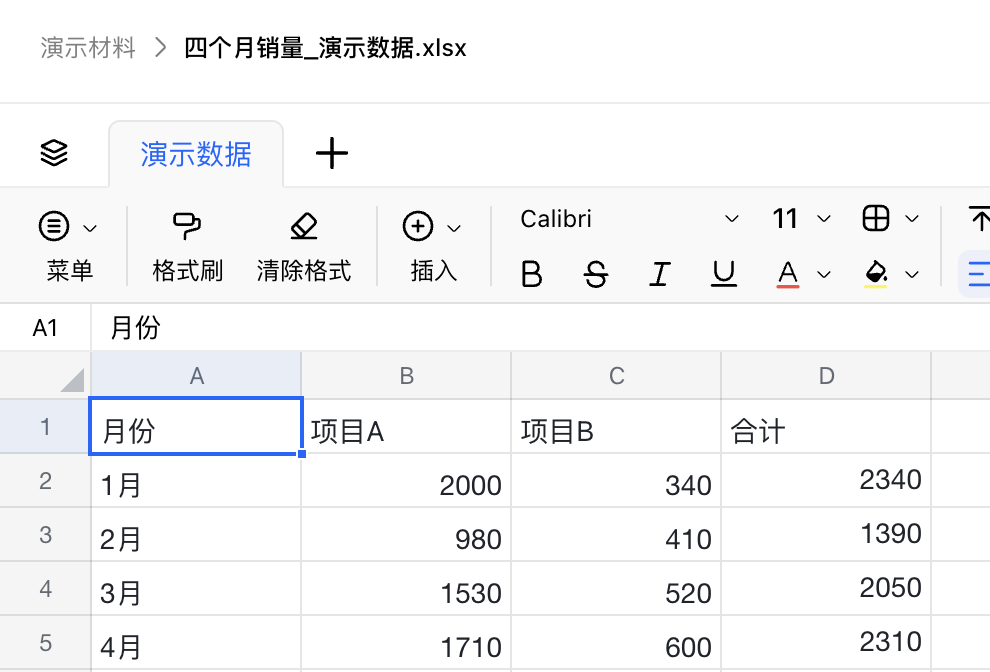Screen dimensions: 990x672
Task: Select cell containing 项目A
Action: 407,426
